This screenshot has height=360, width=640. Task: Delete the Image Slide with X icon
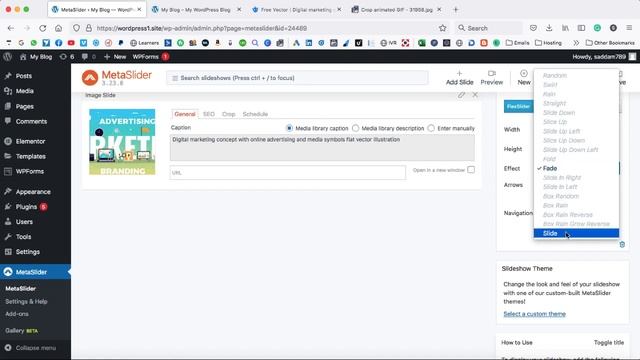[475, 95]
